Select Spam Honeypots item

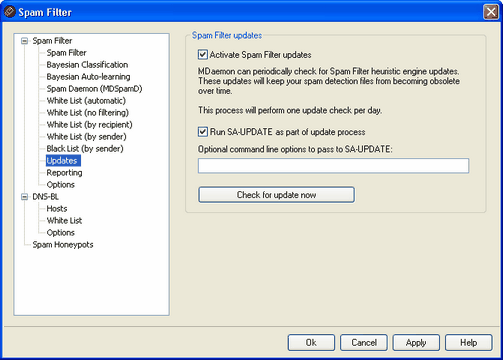(63, 245)
